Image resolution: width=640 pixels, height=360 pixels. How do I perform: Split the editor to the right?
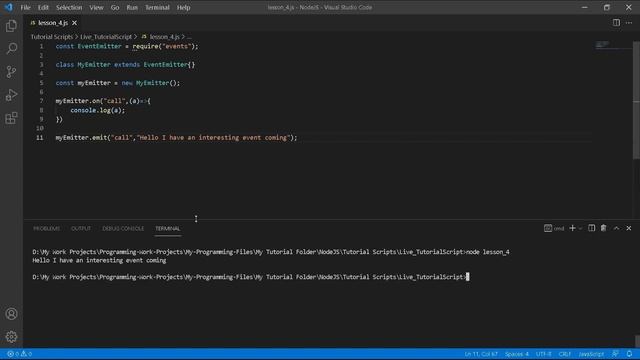click(616, 23)
